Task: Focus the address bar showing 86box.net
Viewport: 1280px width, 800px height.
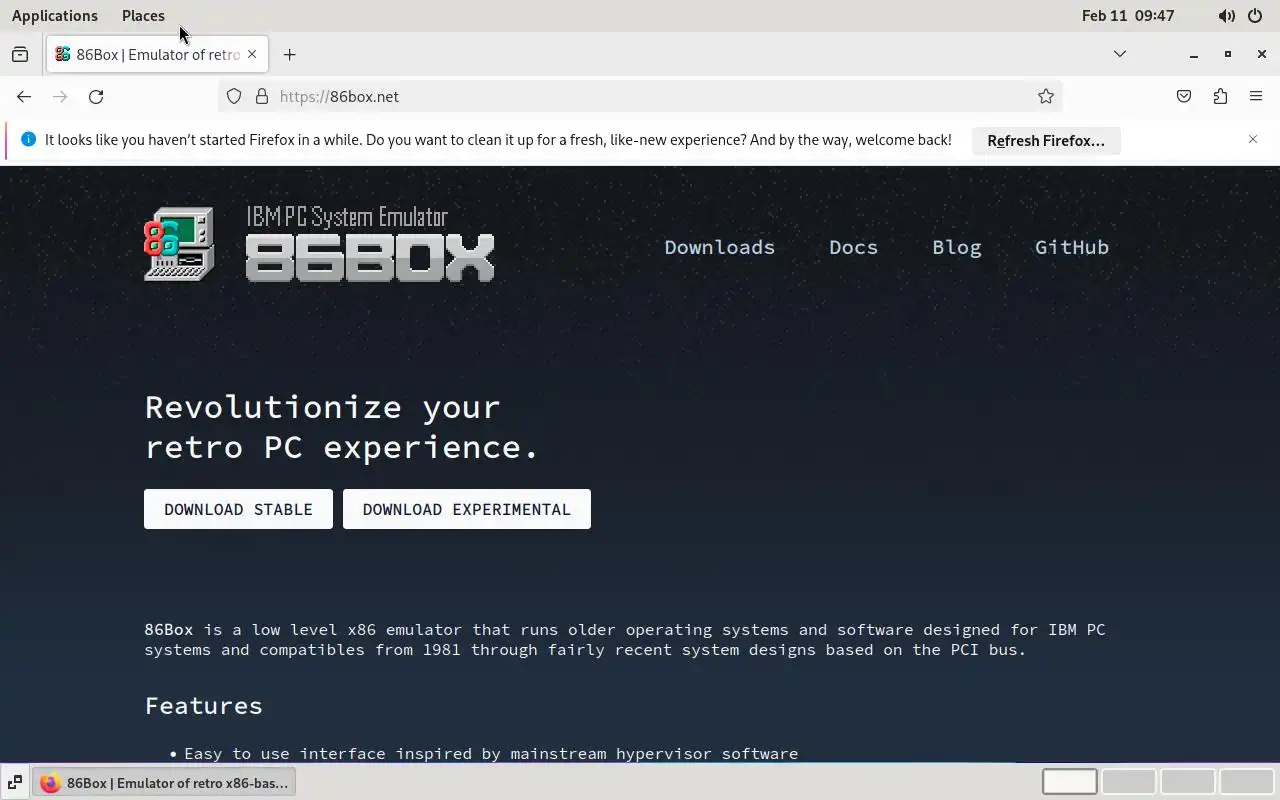Action: click(x=640, y=97)
